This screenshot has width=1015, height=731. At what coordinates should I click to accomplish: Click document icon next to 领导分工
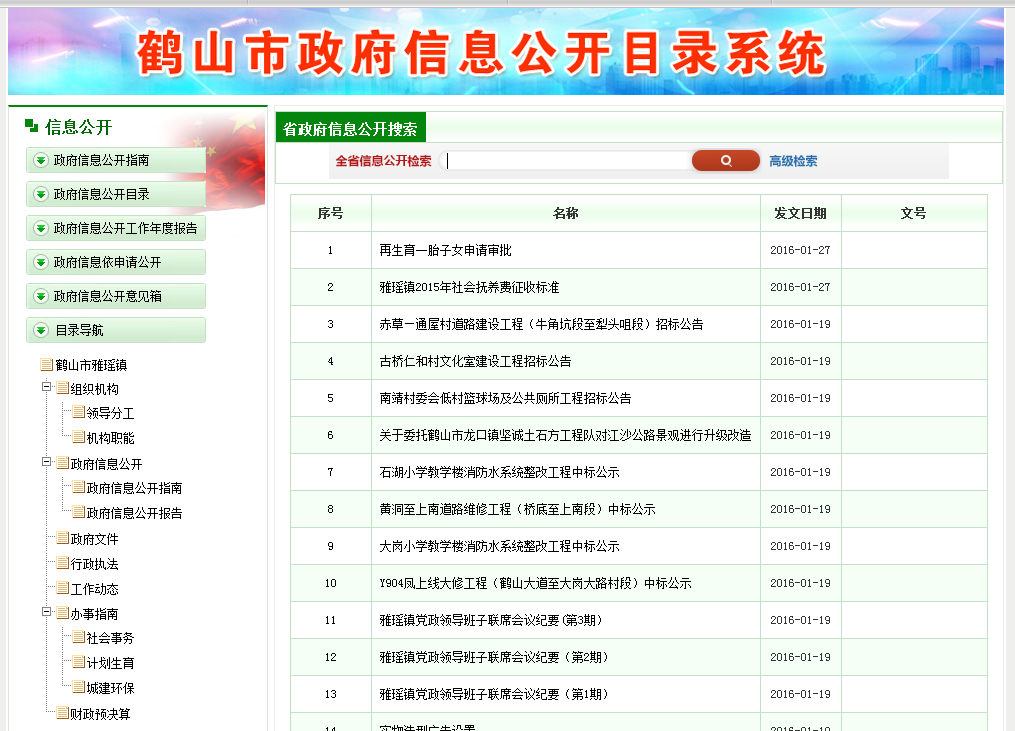(78, 413)
